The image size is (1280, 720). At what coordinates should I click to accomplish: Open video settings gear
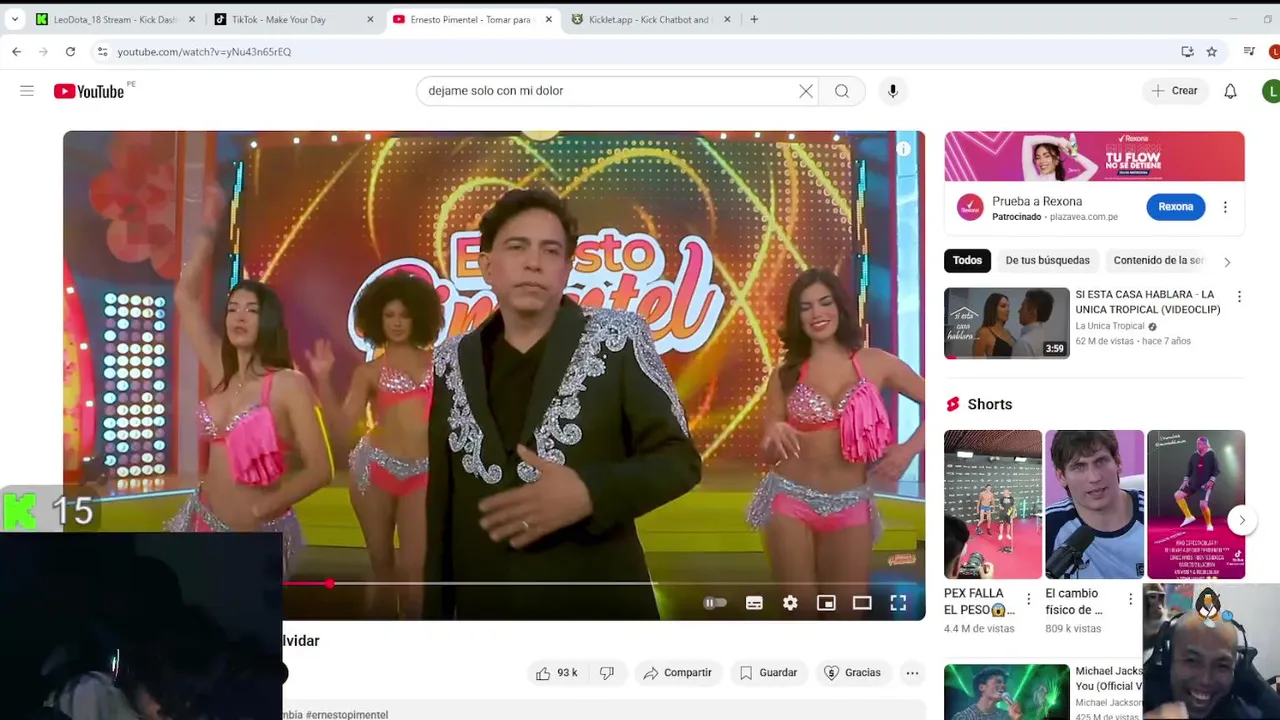click(x=790, y=603)
